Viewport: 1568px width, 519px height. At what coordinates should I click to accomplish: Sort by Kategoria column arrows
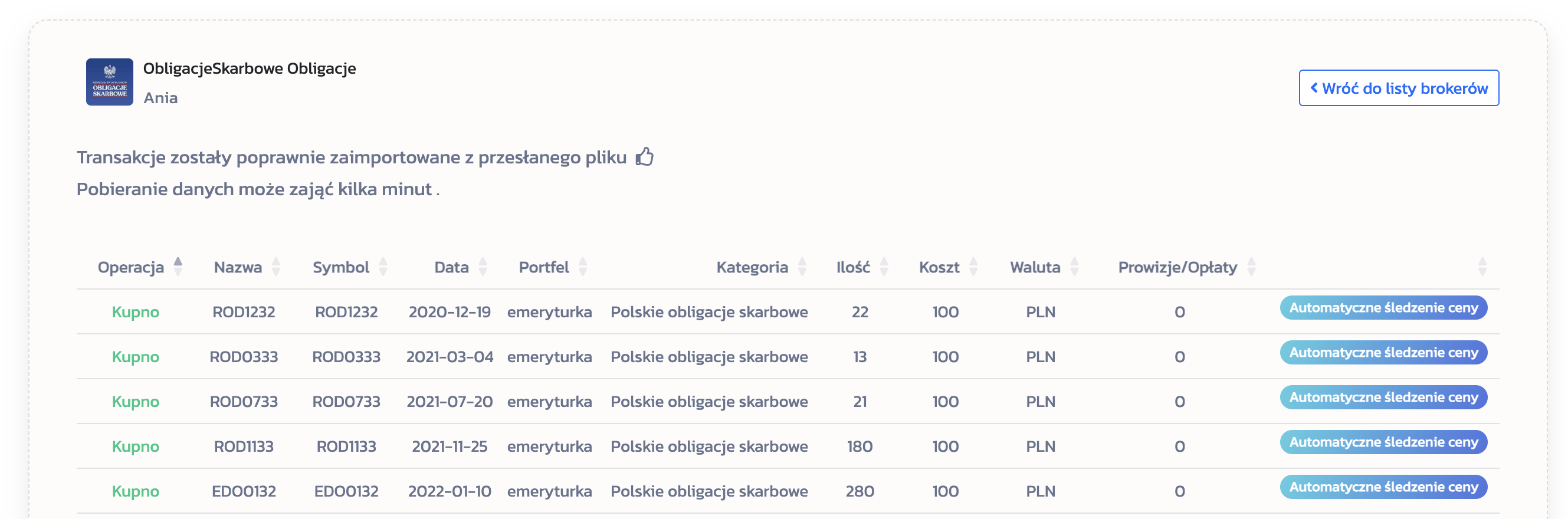click(x=802, y=267)
